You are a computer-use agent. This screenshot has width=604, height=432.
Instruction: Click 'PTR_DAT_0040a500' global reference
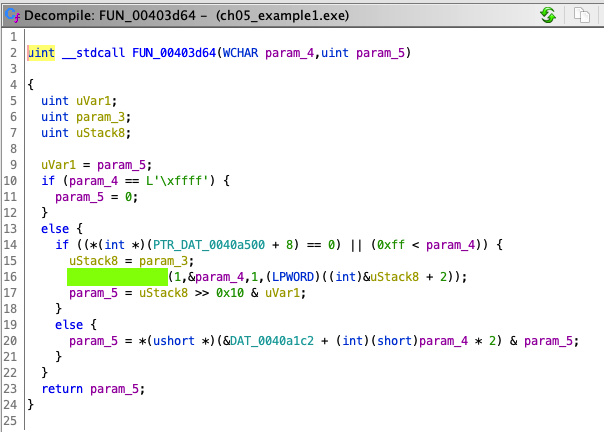[x=209, y=245]
